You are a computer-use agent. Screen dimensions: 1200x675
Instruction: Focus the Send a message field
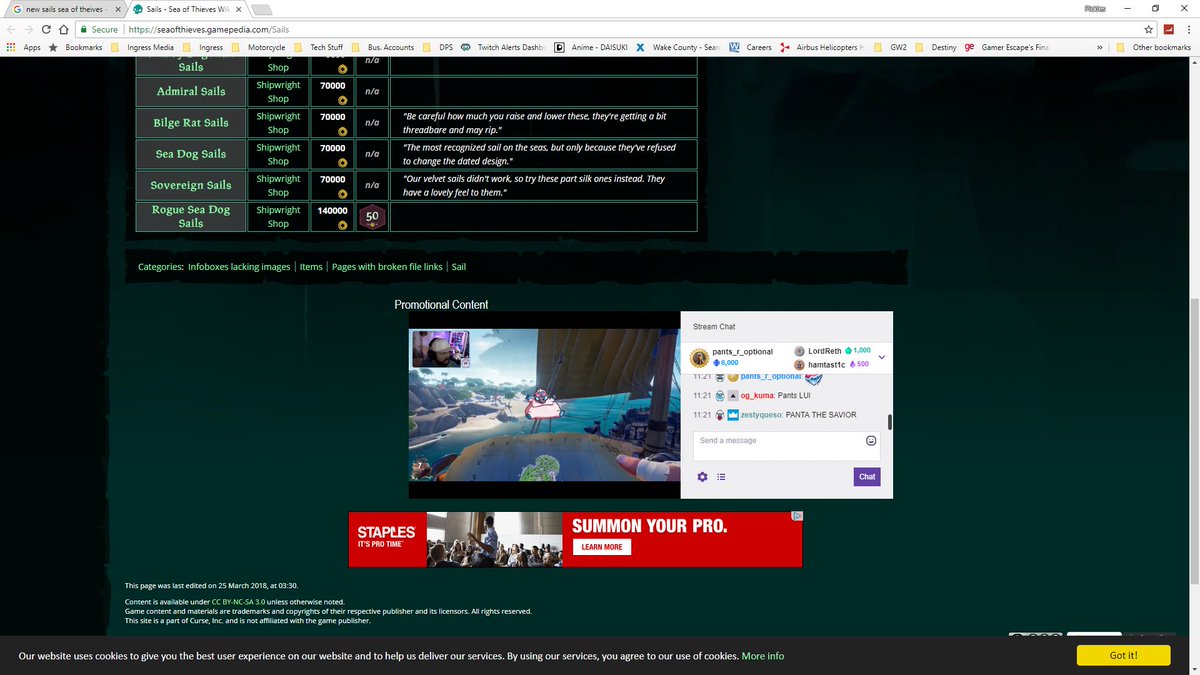point(786,446)
